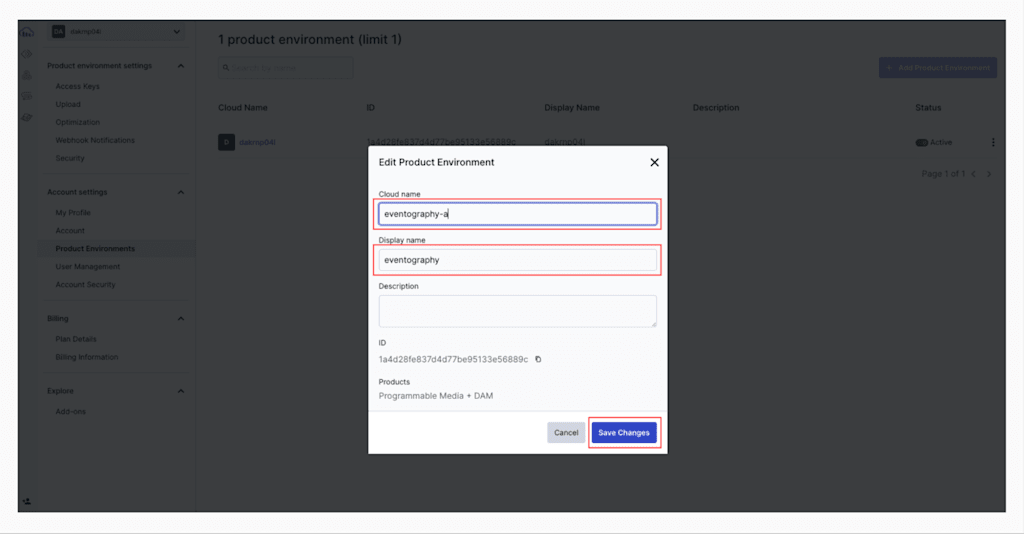
Task: Collapse the Explore section
Action: point(180,391)
